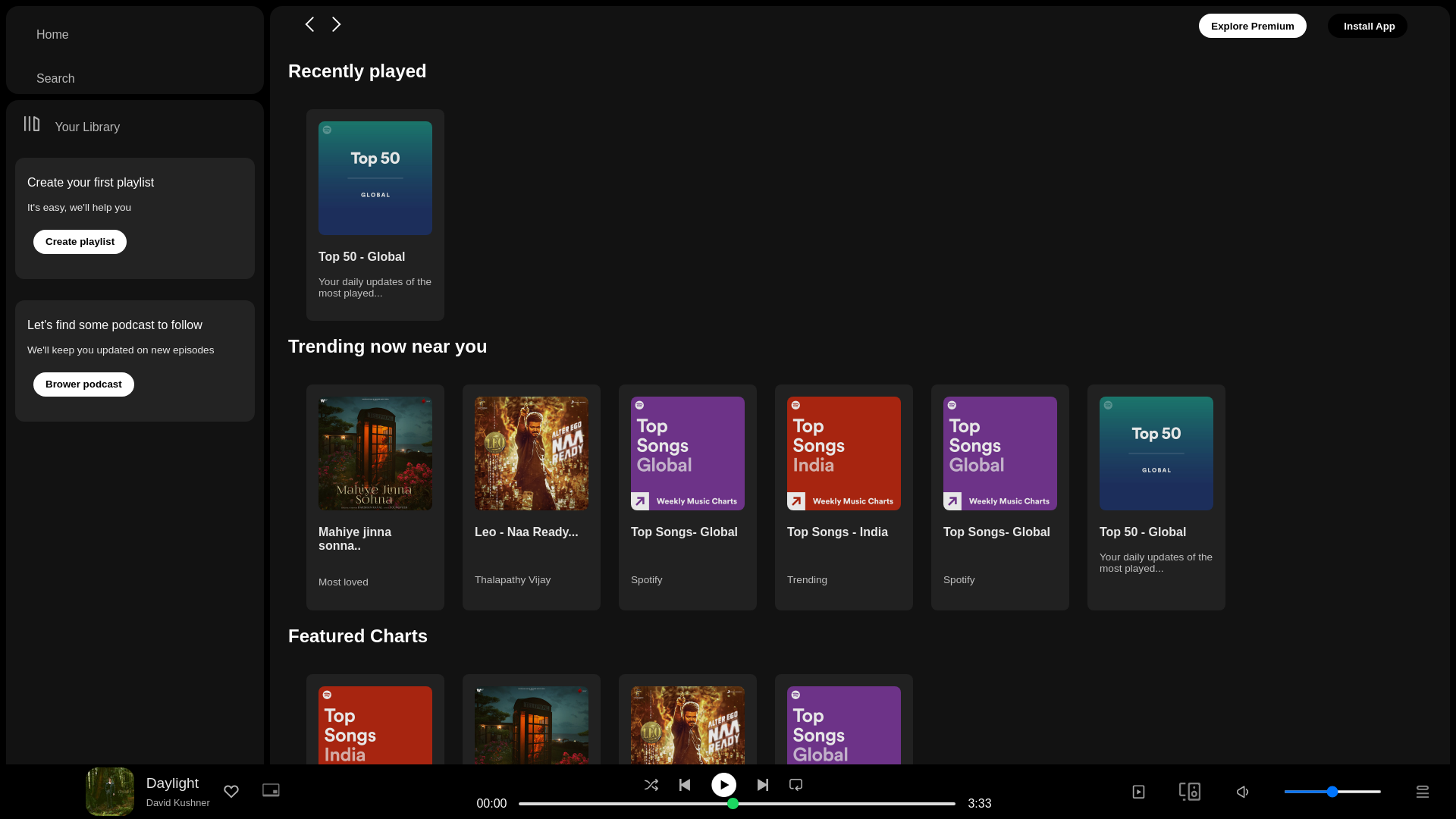The image size is (1456, 819).
Task: Like the song Daylight with heart icon
Action: coord(231,791)
